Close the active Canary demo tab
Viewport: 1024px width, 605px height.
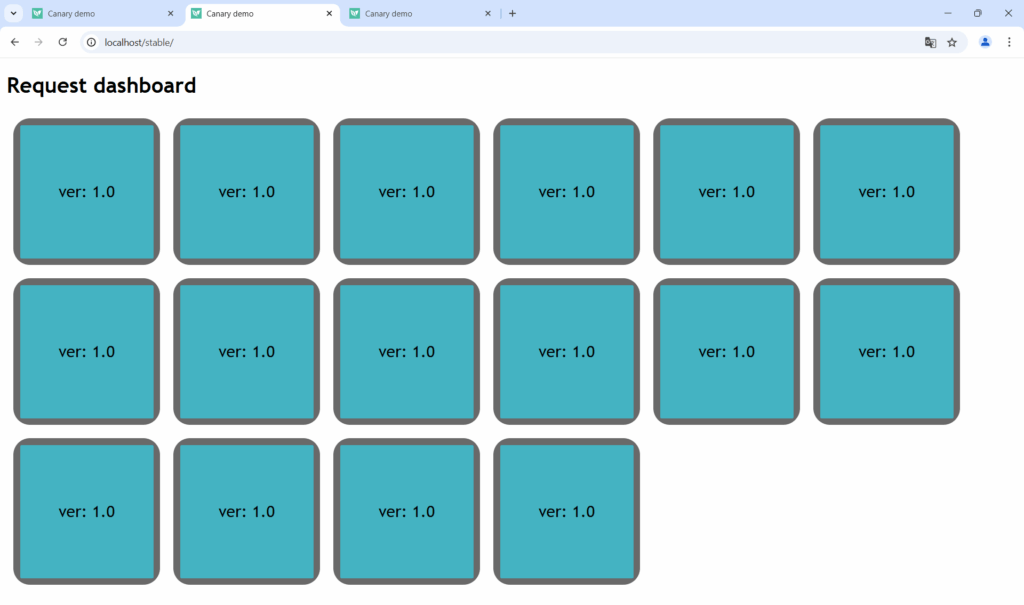click(x=329, y=14)
